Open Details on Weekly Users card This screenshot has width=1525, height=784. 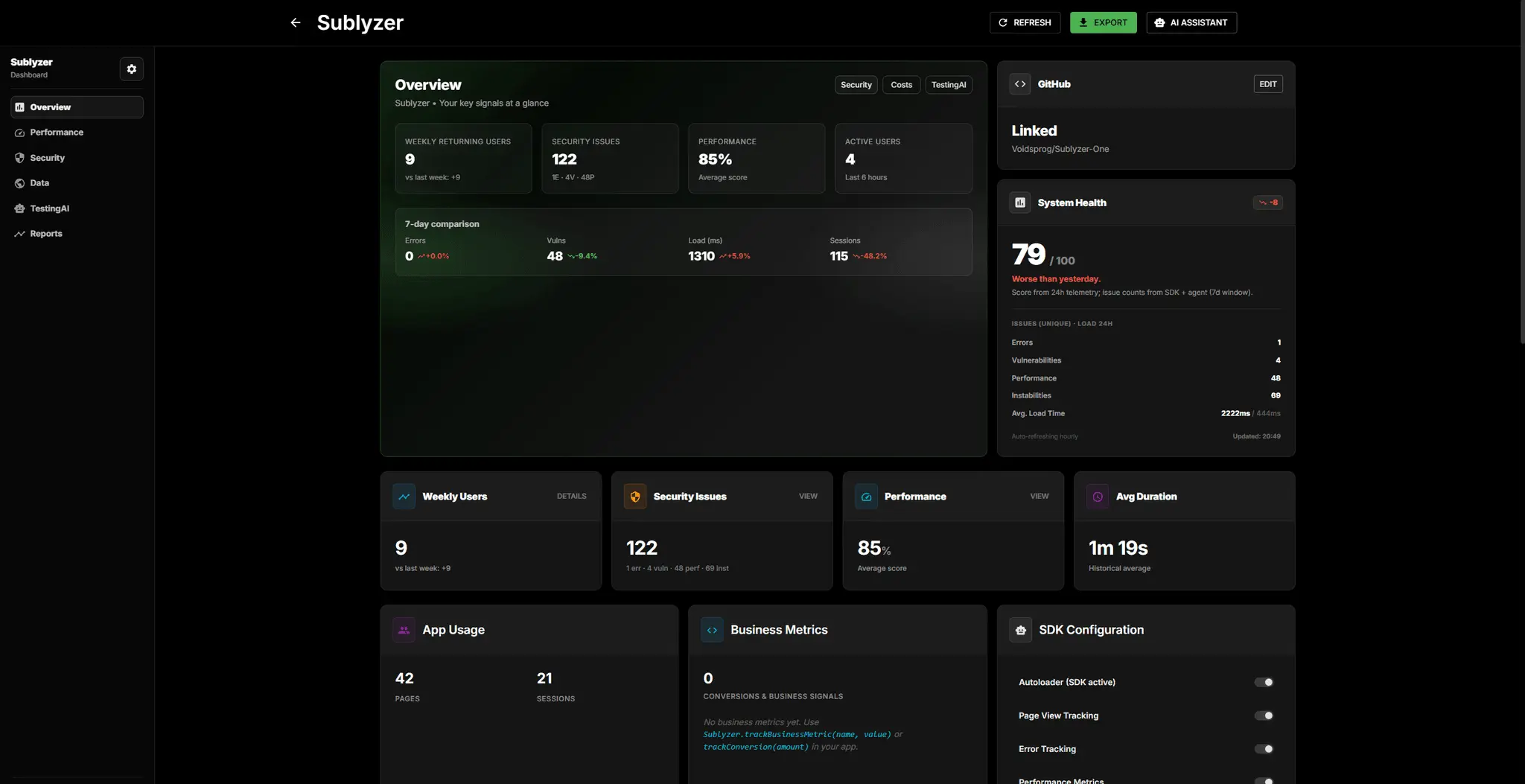point(572,497)
